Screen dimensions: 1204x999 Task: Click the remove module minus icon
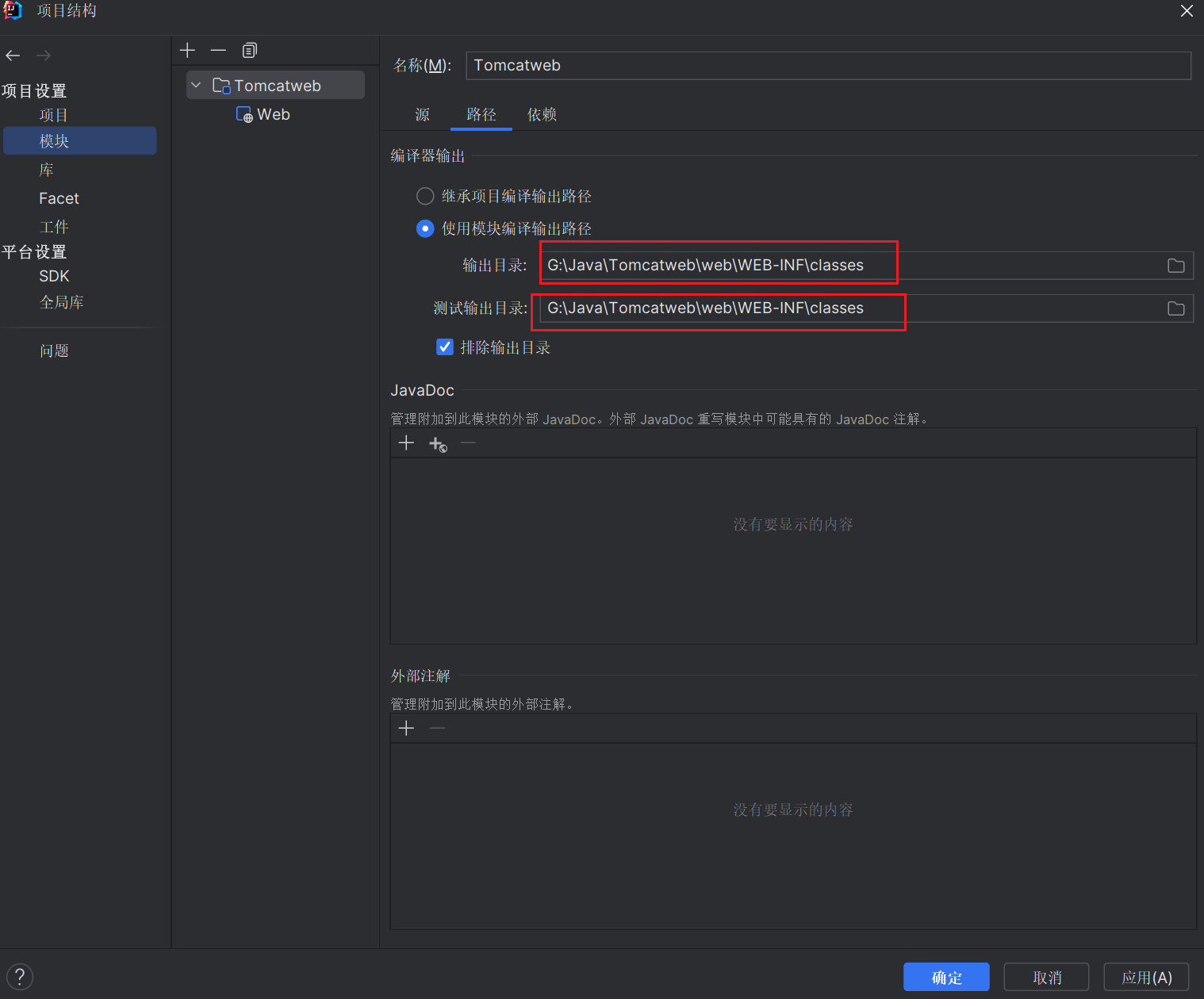tap(218, 51)
